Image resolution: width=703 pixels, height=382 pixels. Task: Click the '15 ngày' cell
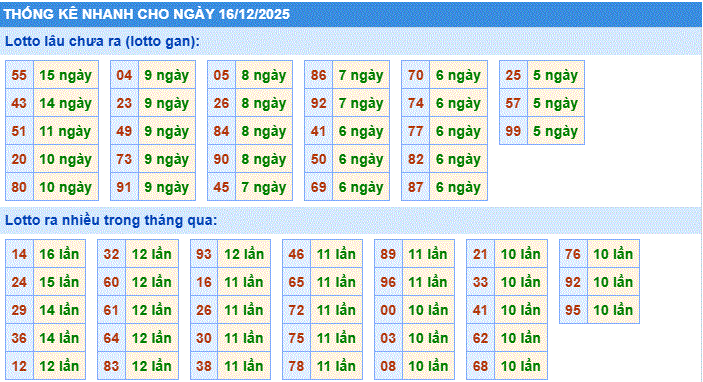coord(66,75)
